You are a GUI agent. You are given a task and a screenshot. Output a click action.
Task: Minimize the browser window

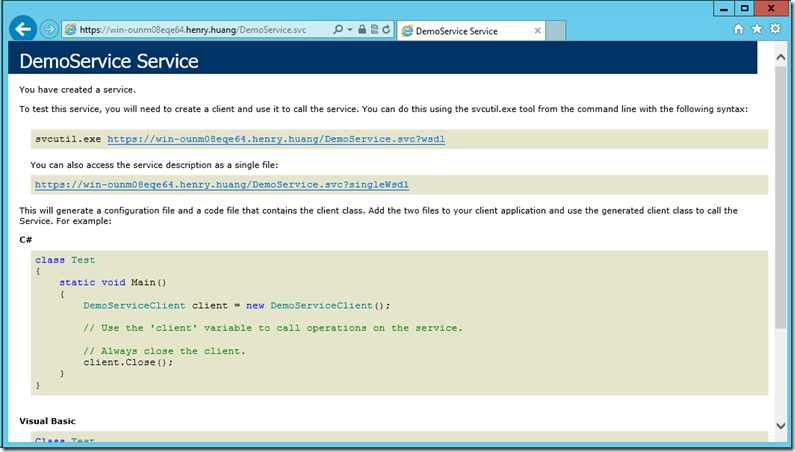(724, 9)
